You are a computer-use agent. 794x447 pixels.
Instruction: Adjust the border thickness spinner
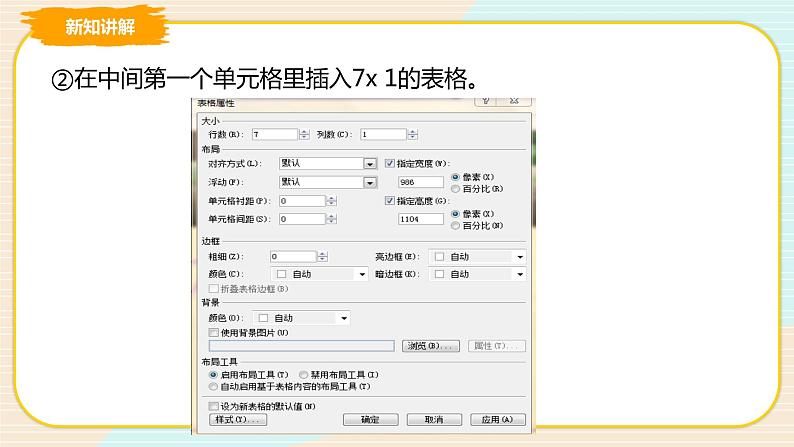point(323,257)
